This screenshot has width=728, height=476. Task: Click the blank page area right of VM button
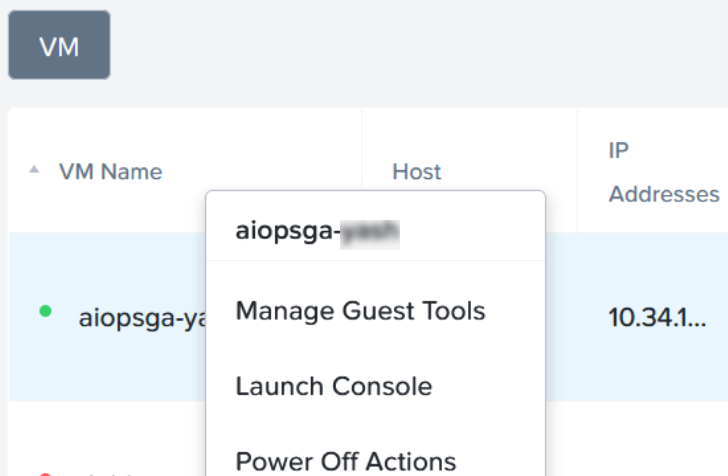tap(400, 46)
